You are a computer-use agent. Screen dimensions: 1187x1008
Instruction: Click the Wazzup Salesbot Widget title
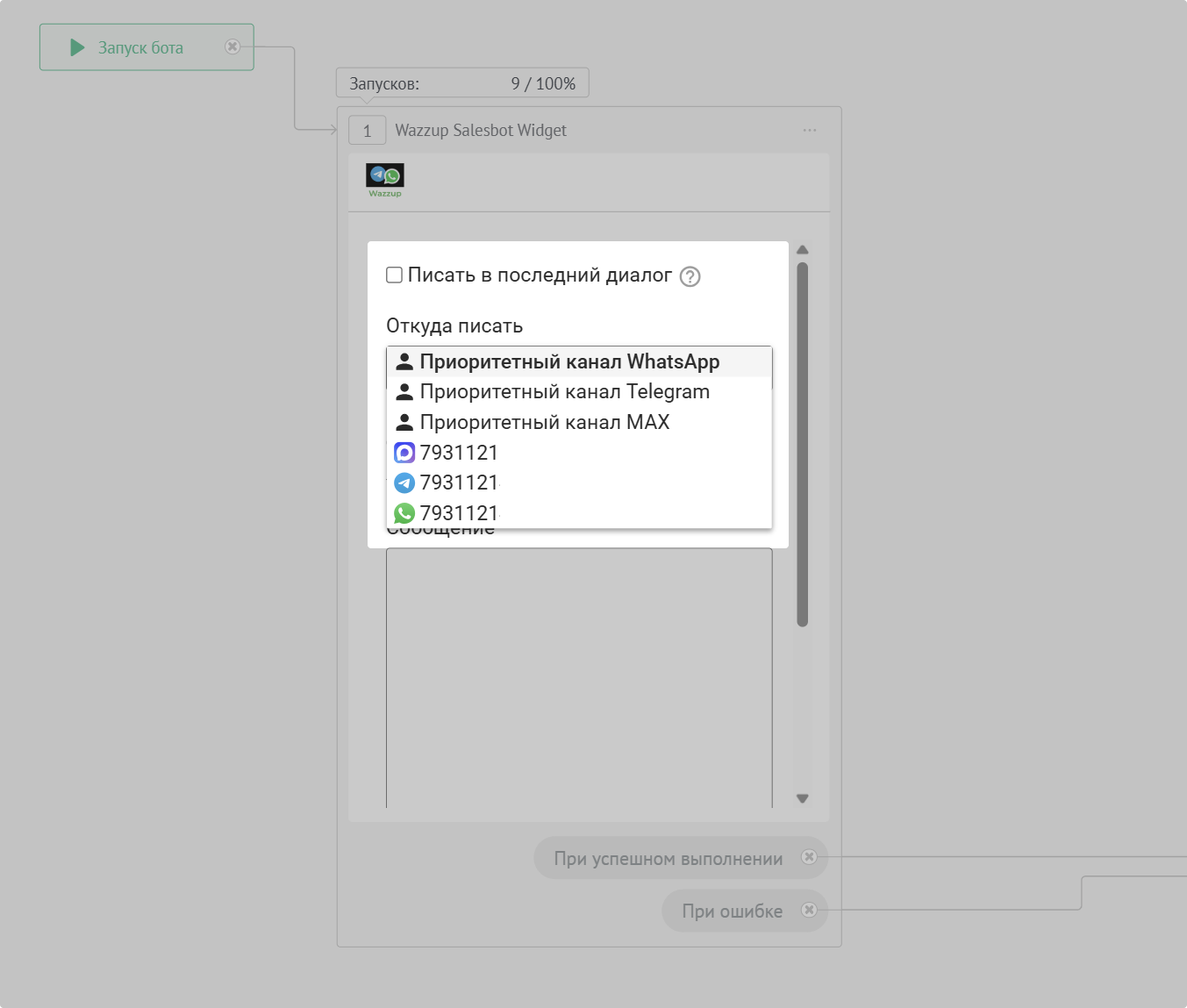(x=481, y=130)
